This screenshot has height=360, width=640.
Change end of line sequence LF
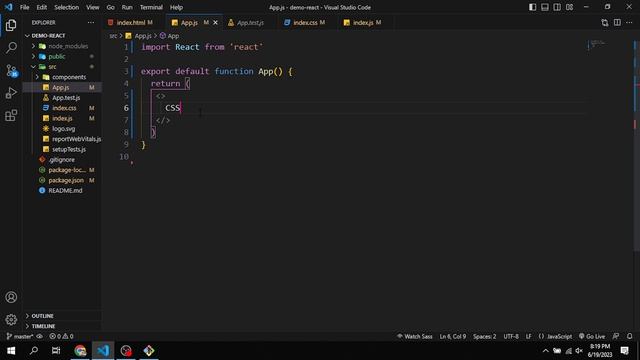coord(529,336)
